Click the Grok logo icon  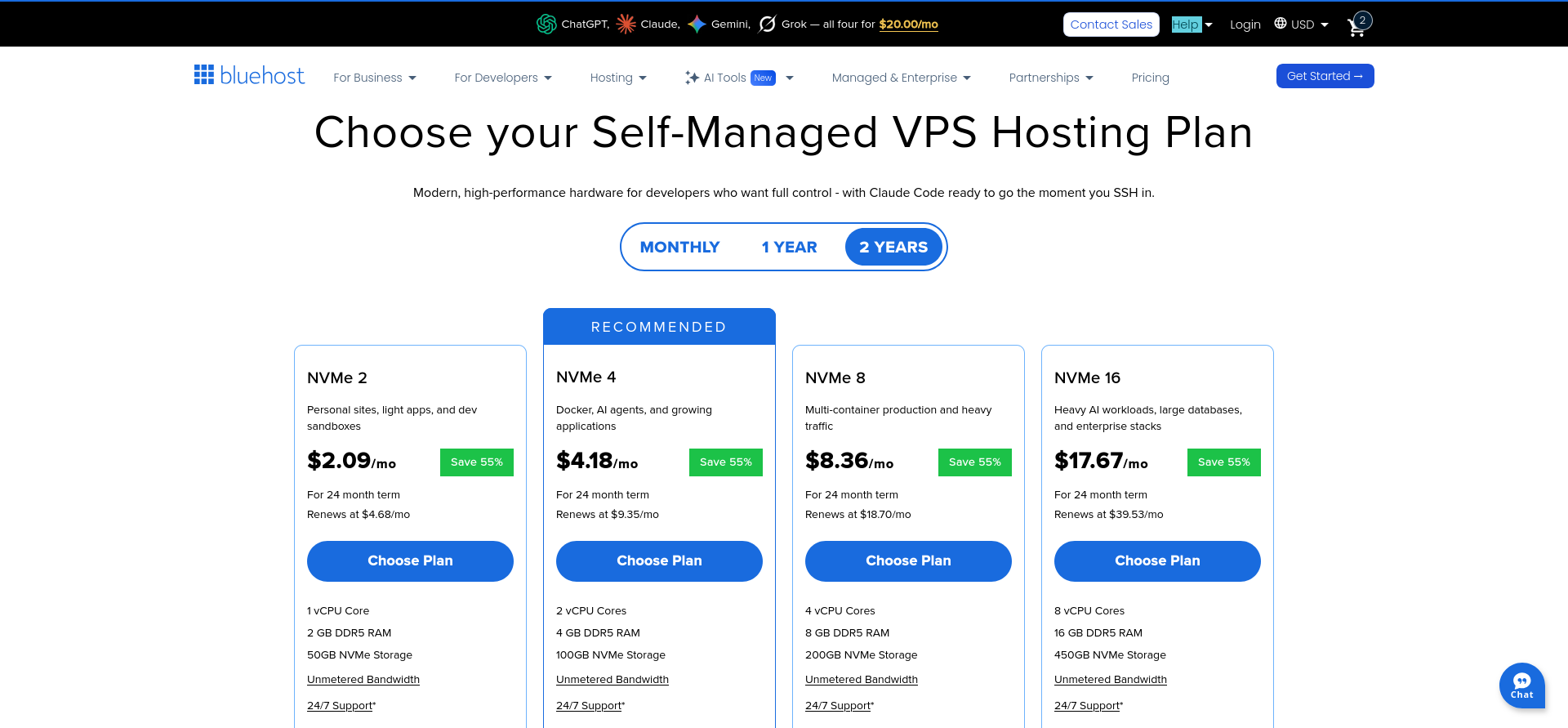tap(767, 25)
